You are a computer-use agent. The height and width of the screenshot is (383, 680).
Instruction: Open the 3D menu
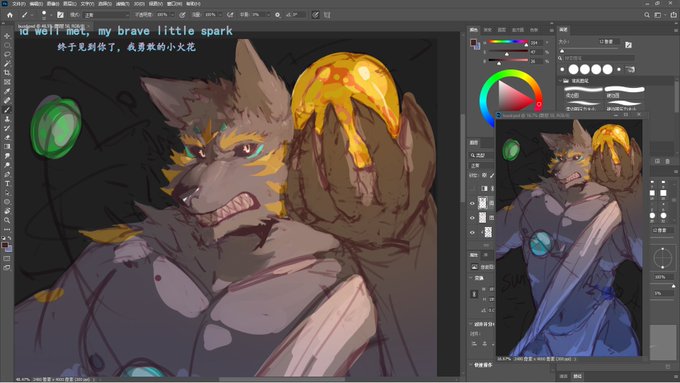[x=139, y=3]
